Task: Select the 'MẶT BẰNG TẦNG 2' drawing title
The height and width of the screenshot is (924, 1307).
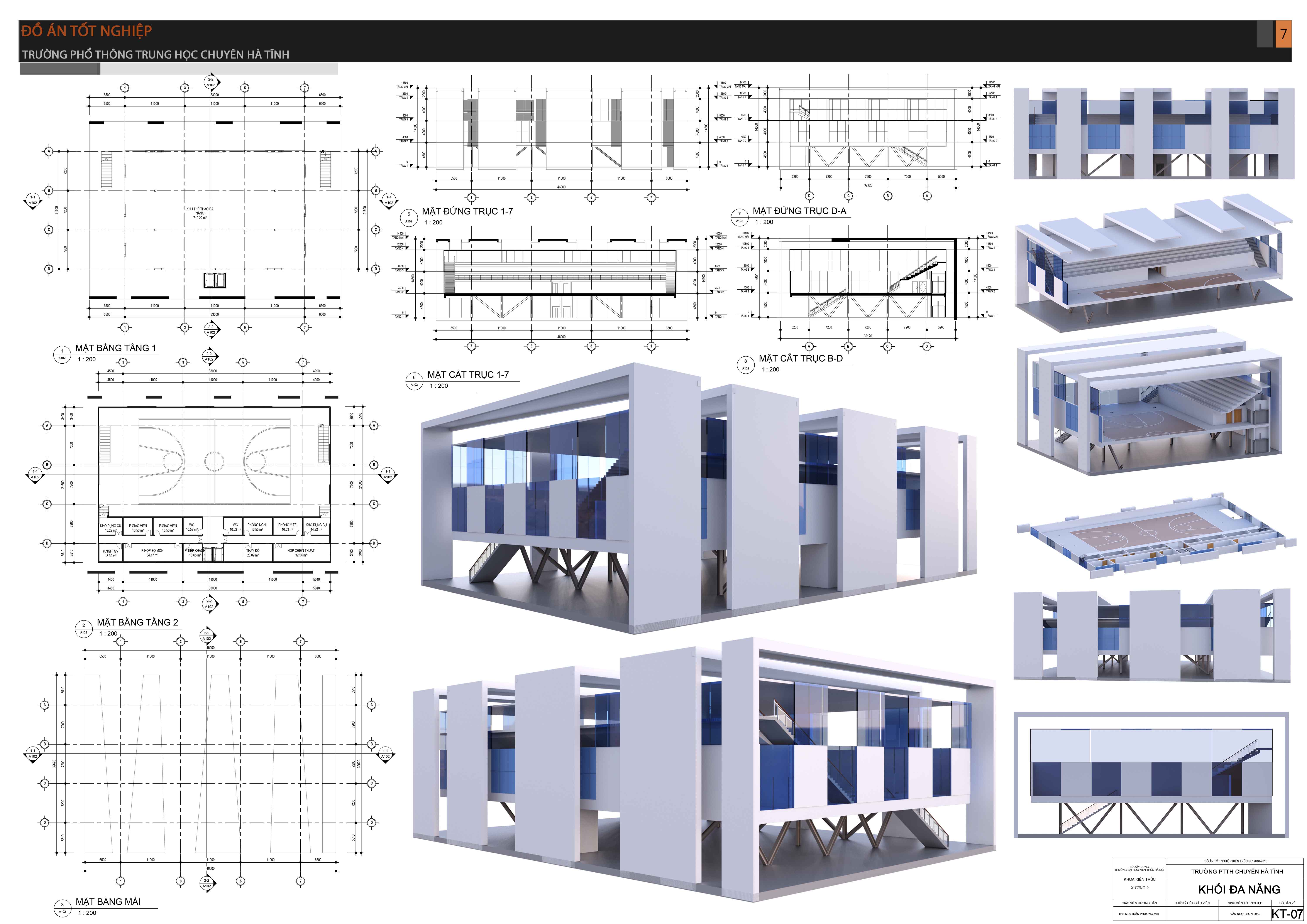Action: pos(137,622)
